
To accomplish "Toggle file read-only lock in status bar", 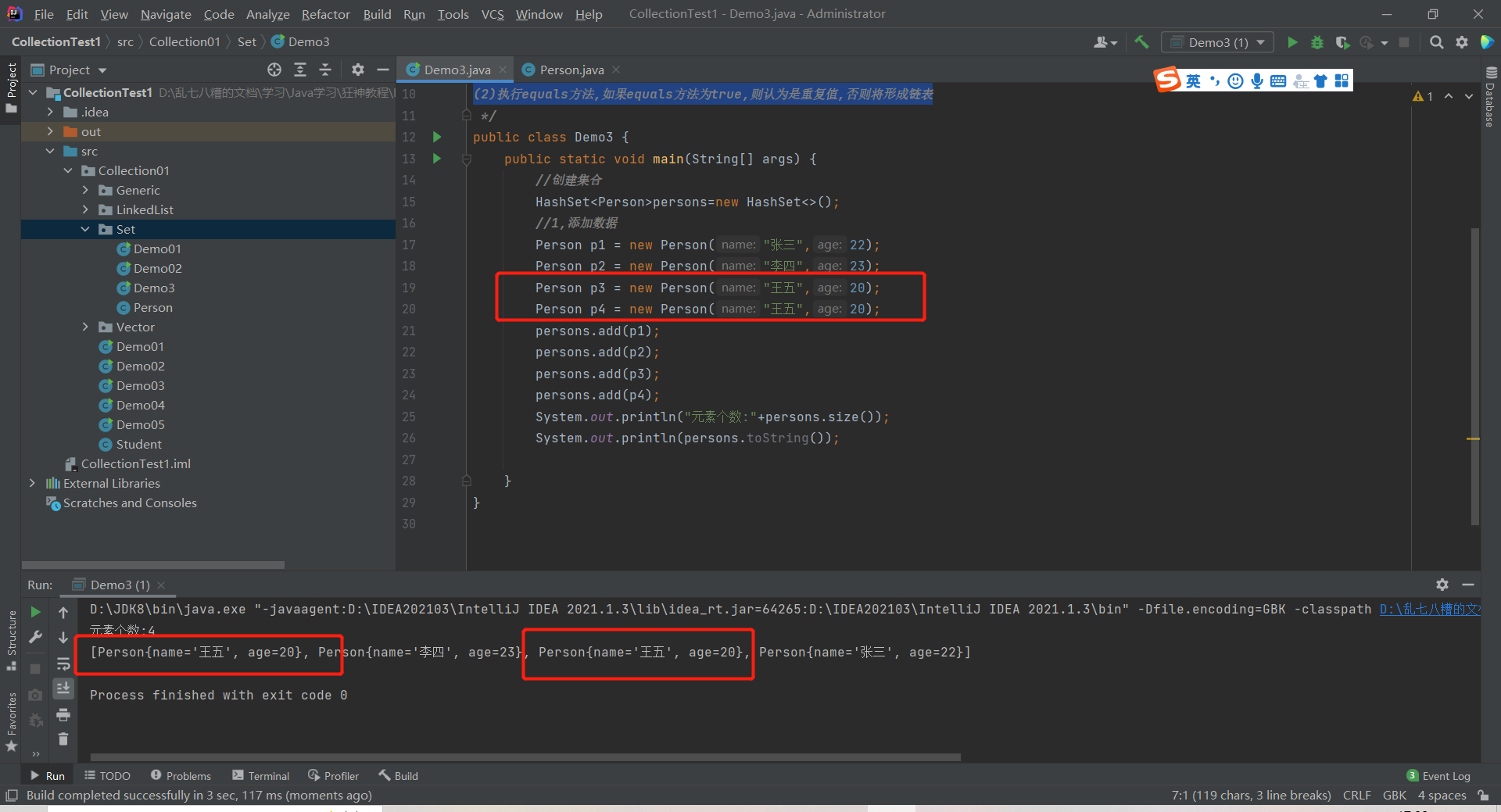I will [1483, 795].
